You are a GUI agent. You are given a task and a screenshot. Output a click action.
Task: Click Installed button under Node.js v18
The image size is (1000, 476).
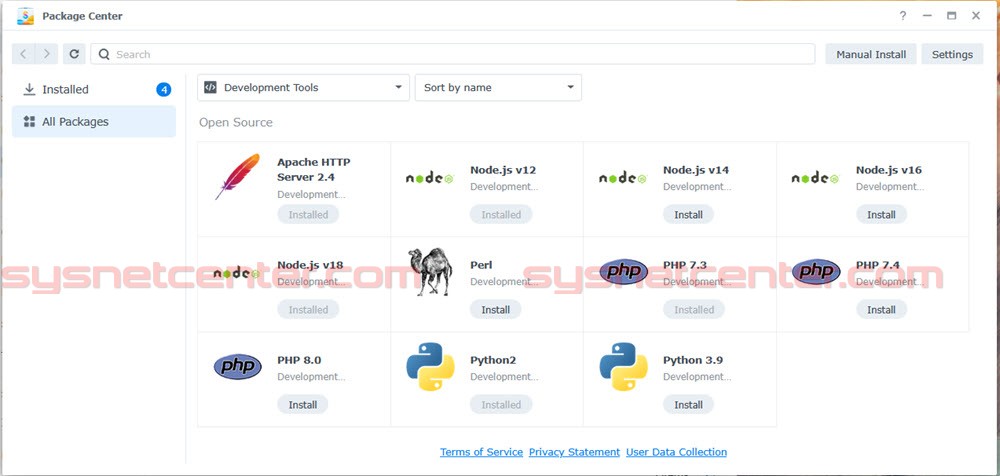point(308,309)
